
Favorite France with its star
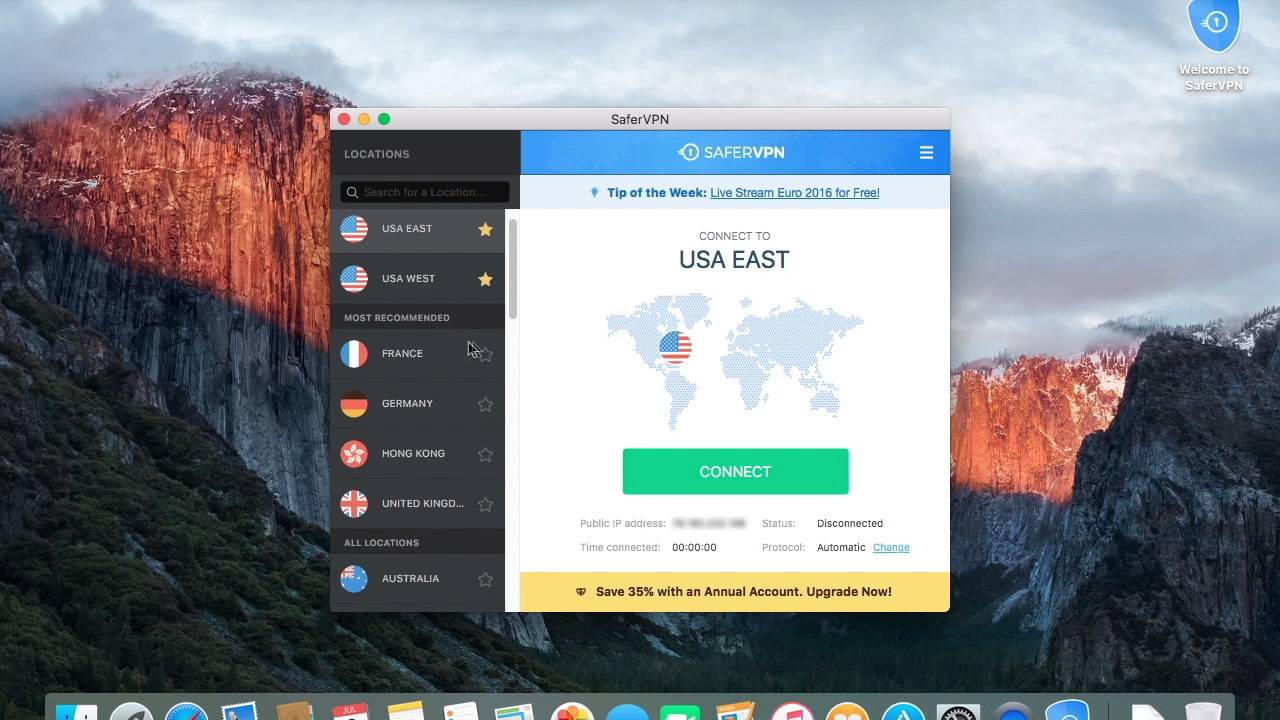click(x=485, y=354)
